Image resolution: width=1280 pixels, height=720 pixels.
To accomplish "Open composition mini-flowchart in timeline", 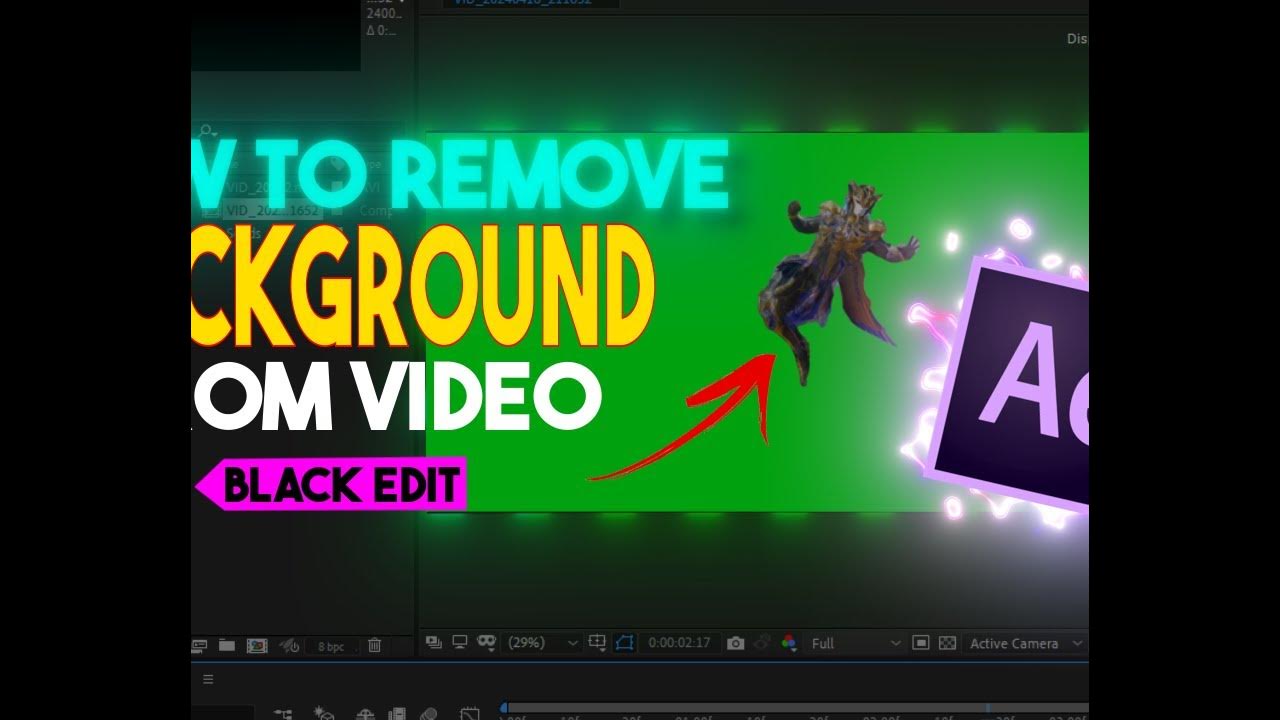I will coord(283,714).
